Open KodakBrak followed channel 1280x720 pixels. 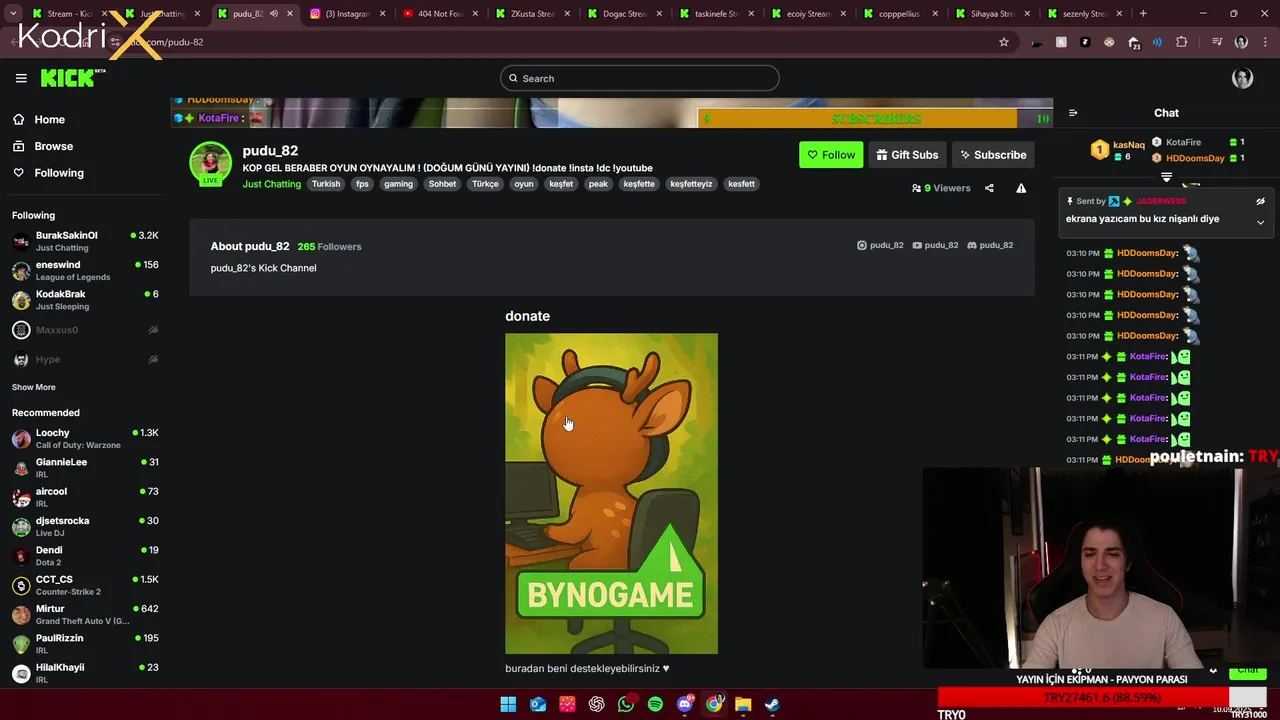point(85,300)
